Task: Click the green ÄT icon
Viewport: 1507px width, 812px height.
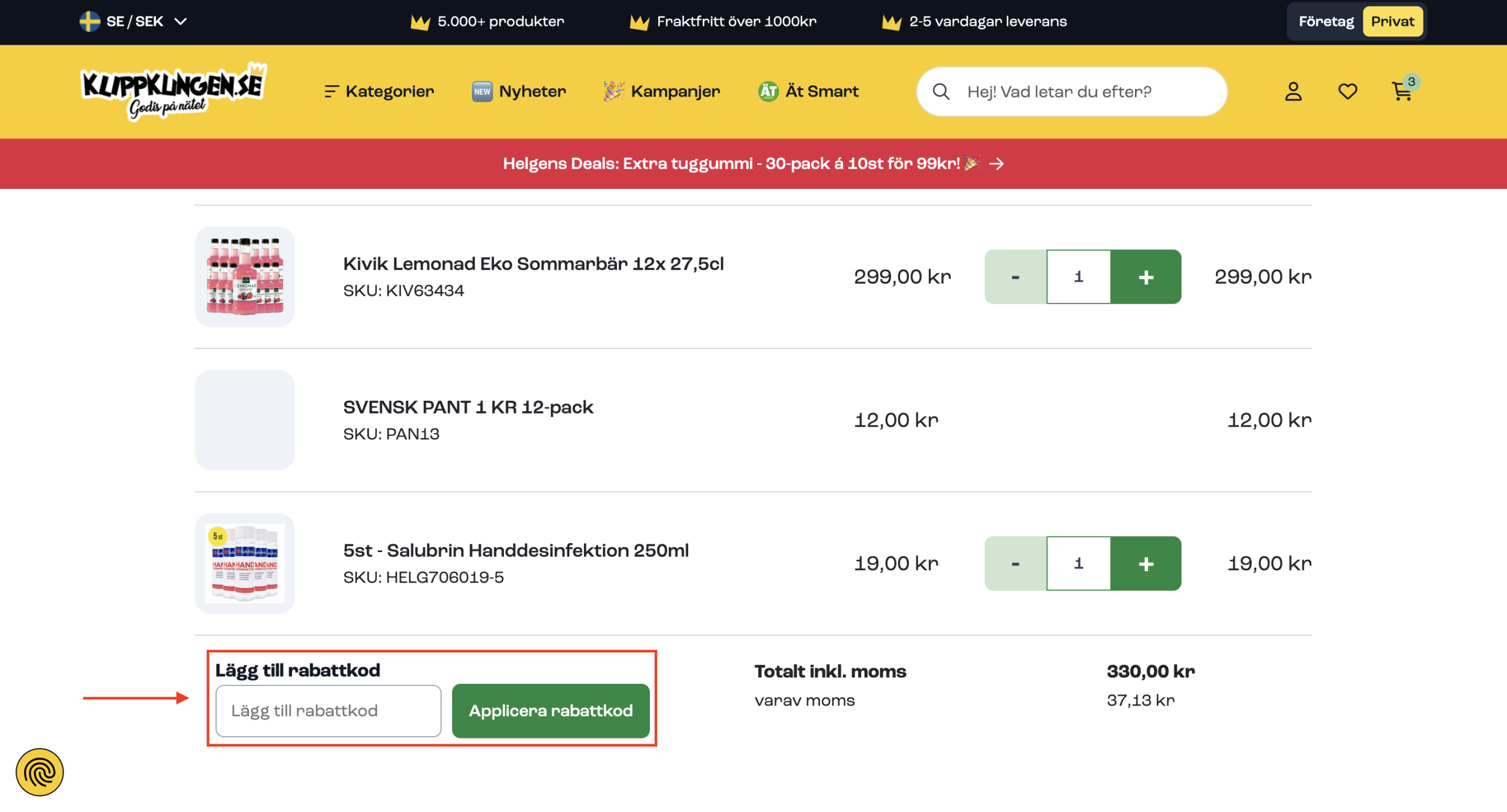Action: coord(768,91)
